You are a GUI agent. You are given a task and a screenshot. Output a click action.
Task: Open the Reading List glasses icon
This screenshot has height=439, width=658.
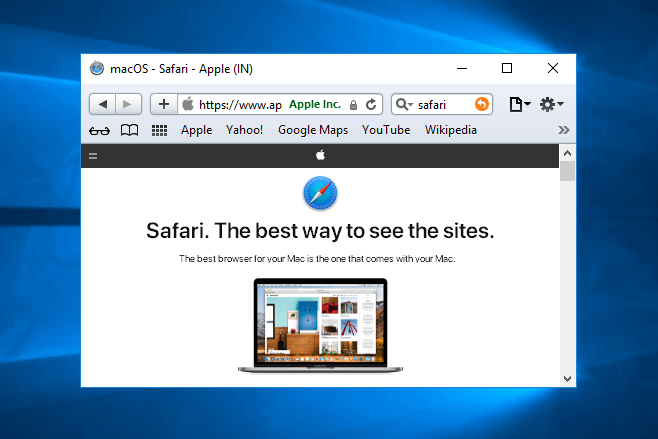[99, 130]
